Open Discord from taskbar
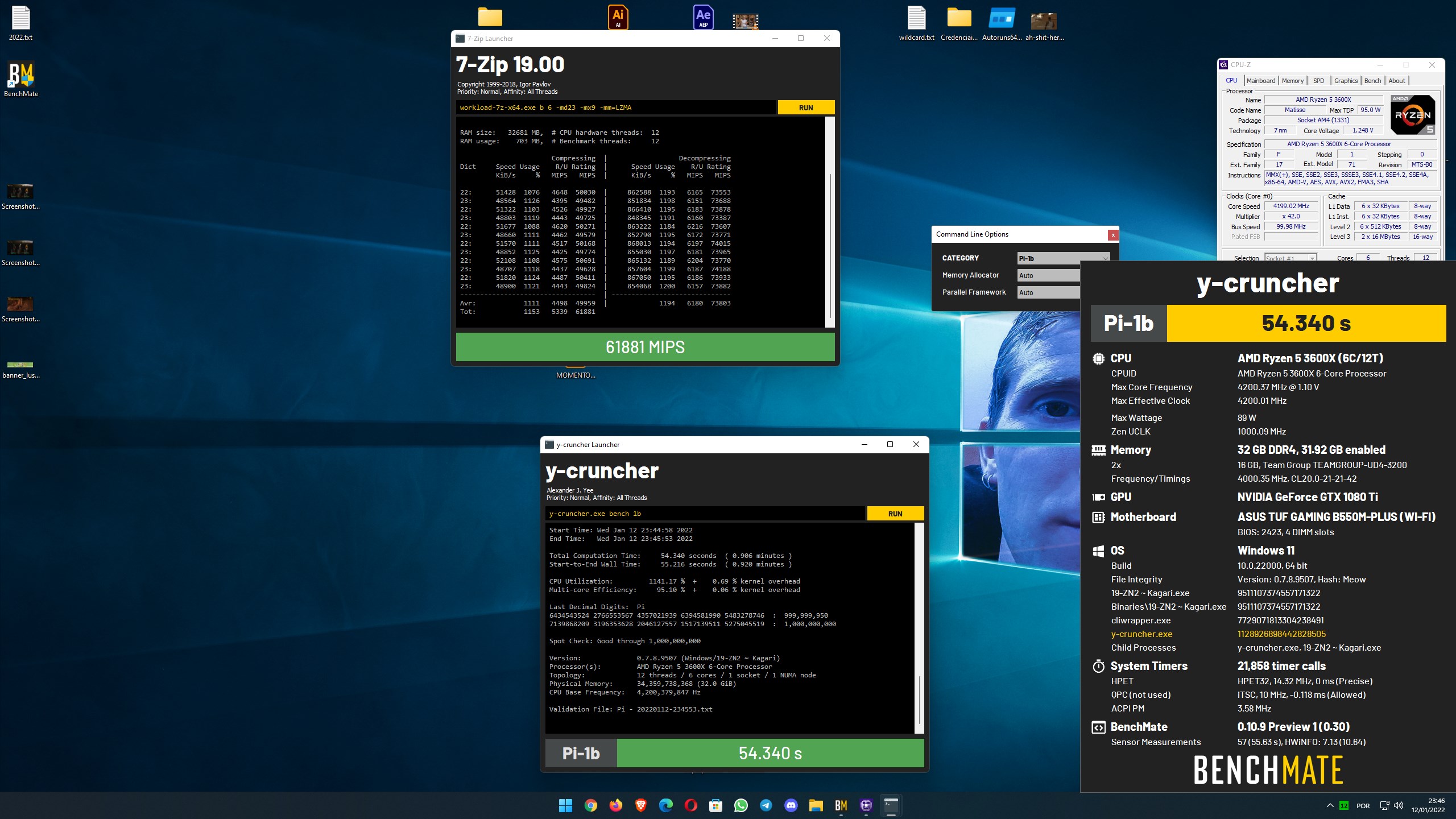Viewport: 1456px width, 819px height. coord(791,805)
